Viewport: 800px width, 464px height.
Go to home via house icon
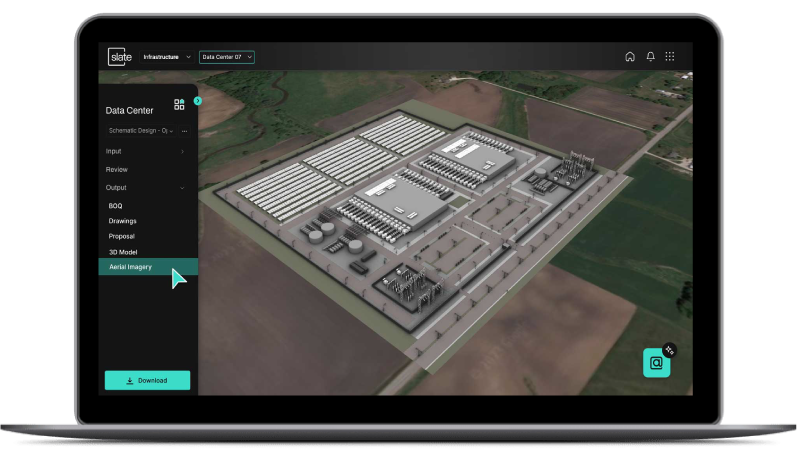point(630,57)
